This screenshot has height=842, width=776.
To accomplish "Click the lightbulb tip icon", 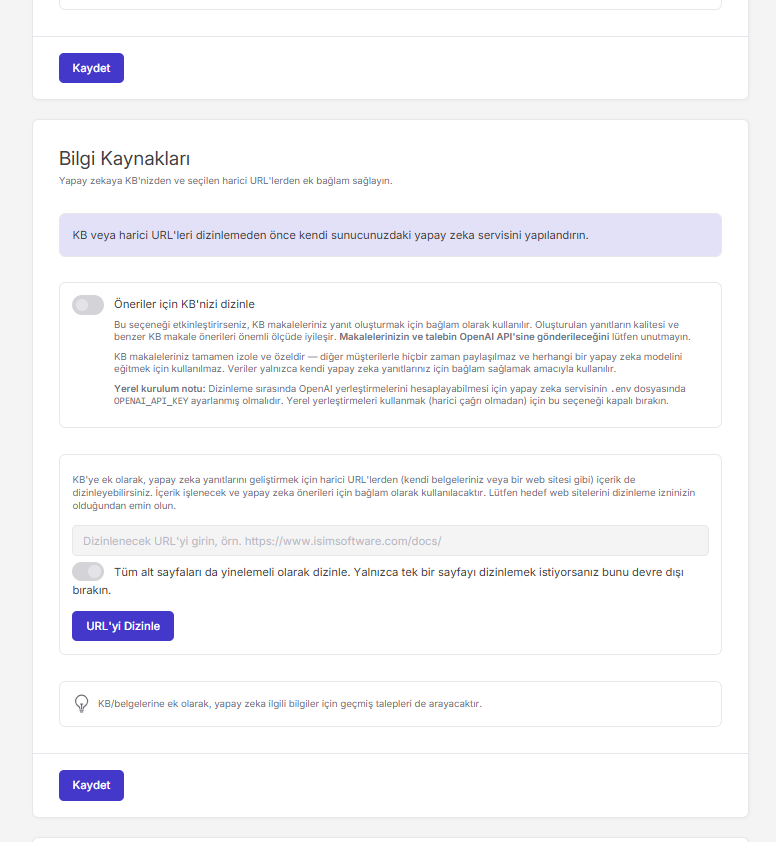I will 81,703.
